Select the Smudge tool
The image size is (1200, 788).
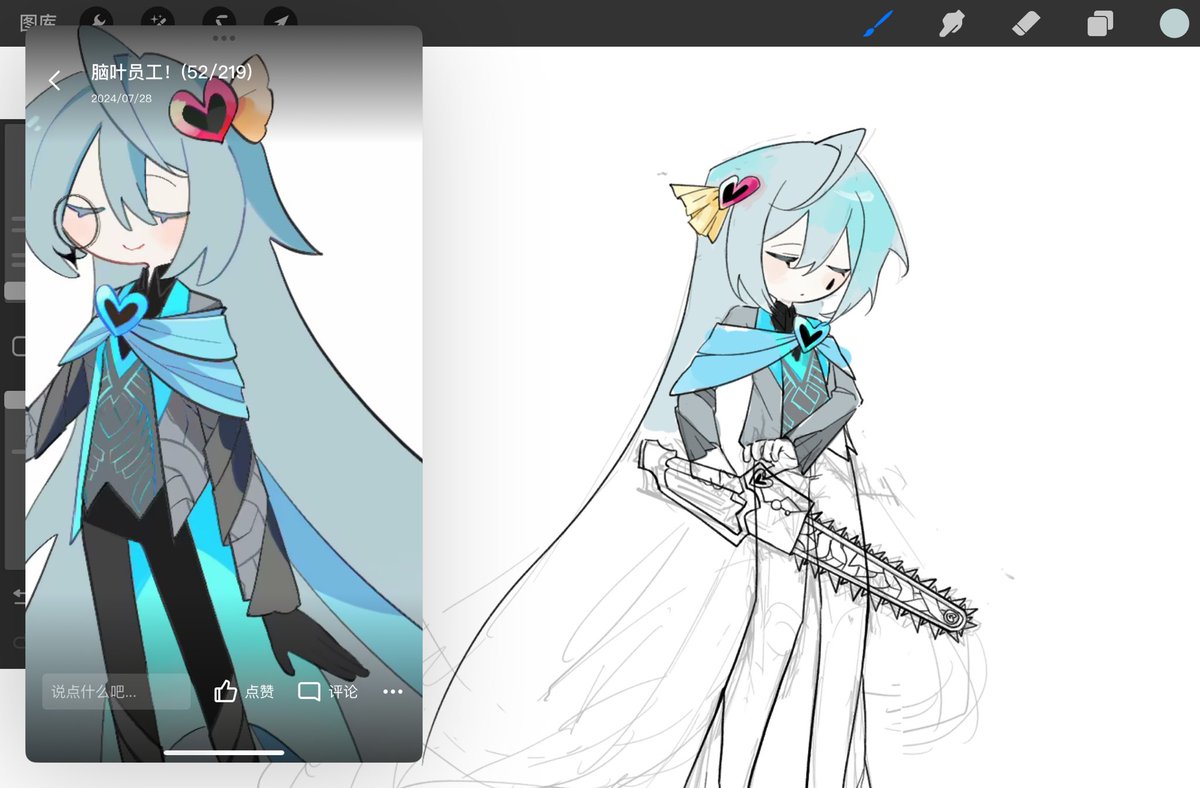click(x=952, y=23)
